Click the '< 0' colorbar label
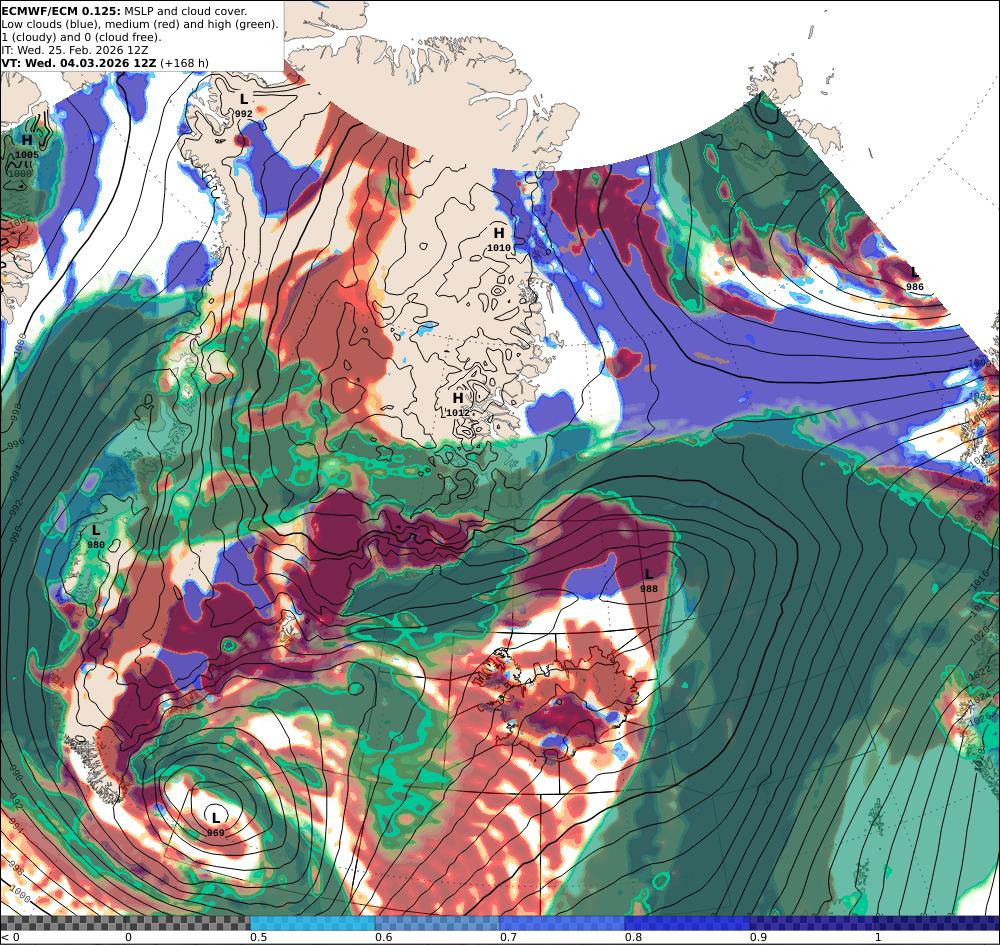This screenshot has height=945, width=1000. point(10,937)
